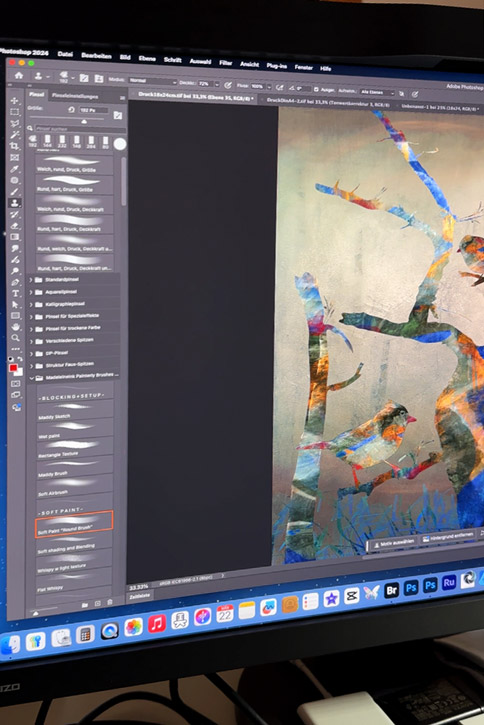
Task: Select the Clone Stamp tool
Action: 15,203
